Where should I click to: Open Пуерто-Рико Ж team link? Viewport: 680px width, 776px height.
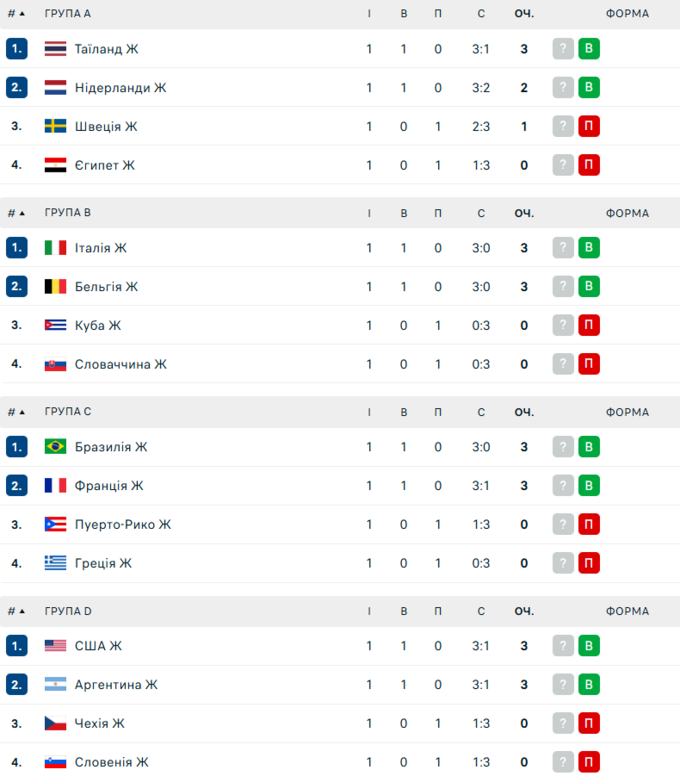click(x=123, y=524)
